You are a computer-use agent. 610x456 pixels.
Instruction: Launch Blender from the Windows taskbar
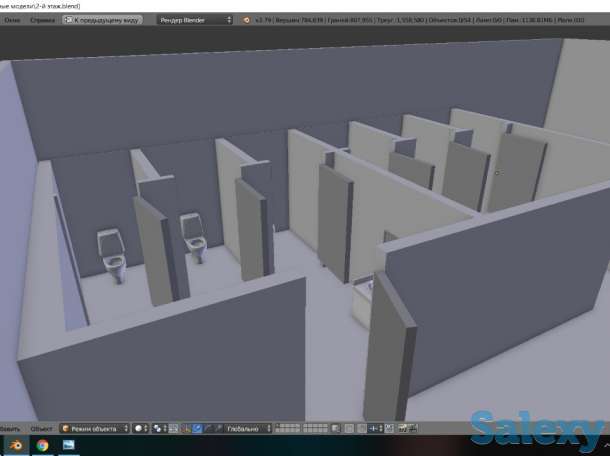pos(15,446)
